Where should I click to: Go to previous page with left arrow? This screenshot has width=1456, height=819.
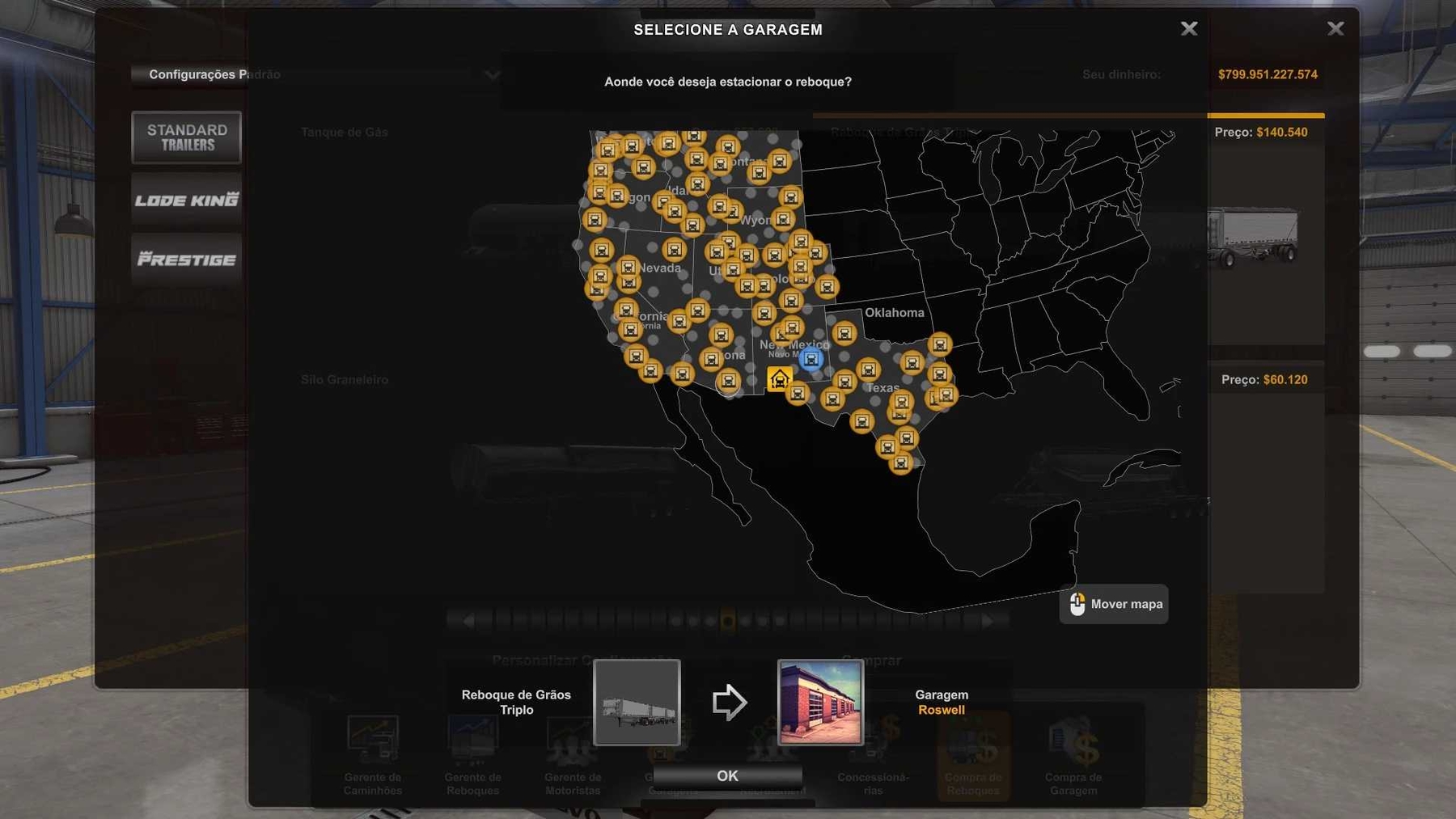[468, 621]
